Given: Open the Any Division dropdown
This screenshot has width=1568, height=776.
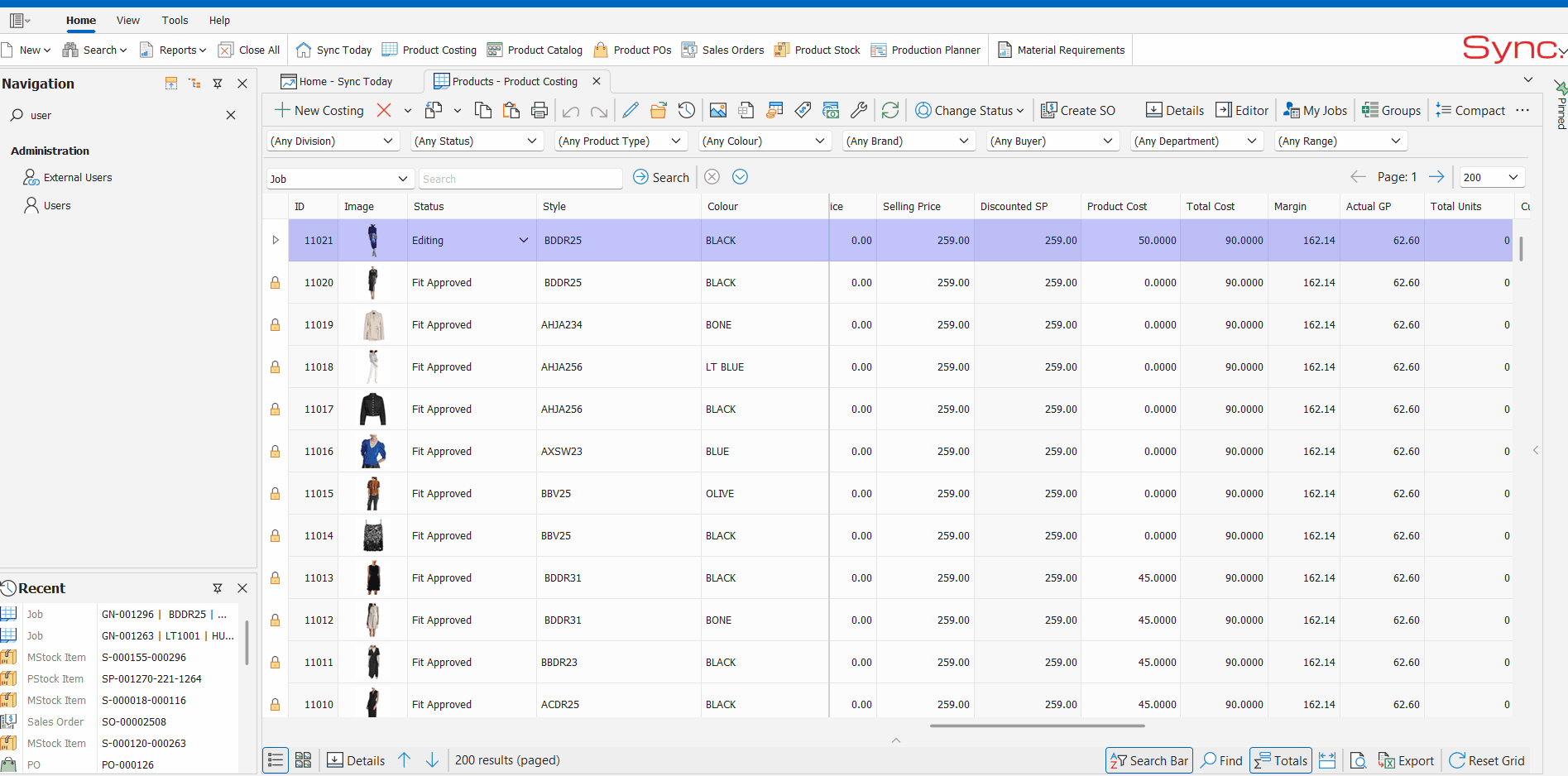Looking at the screenshot, I should (x=333, y=141).
